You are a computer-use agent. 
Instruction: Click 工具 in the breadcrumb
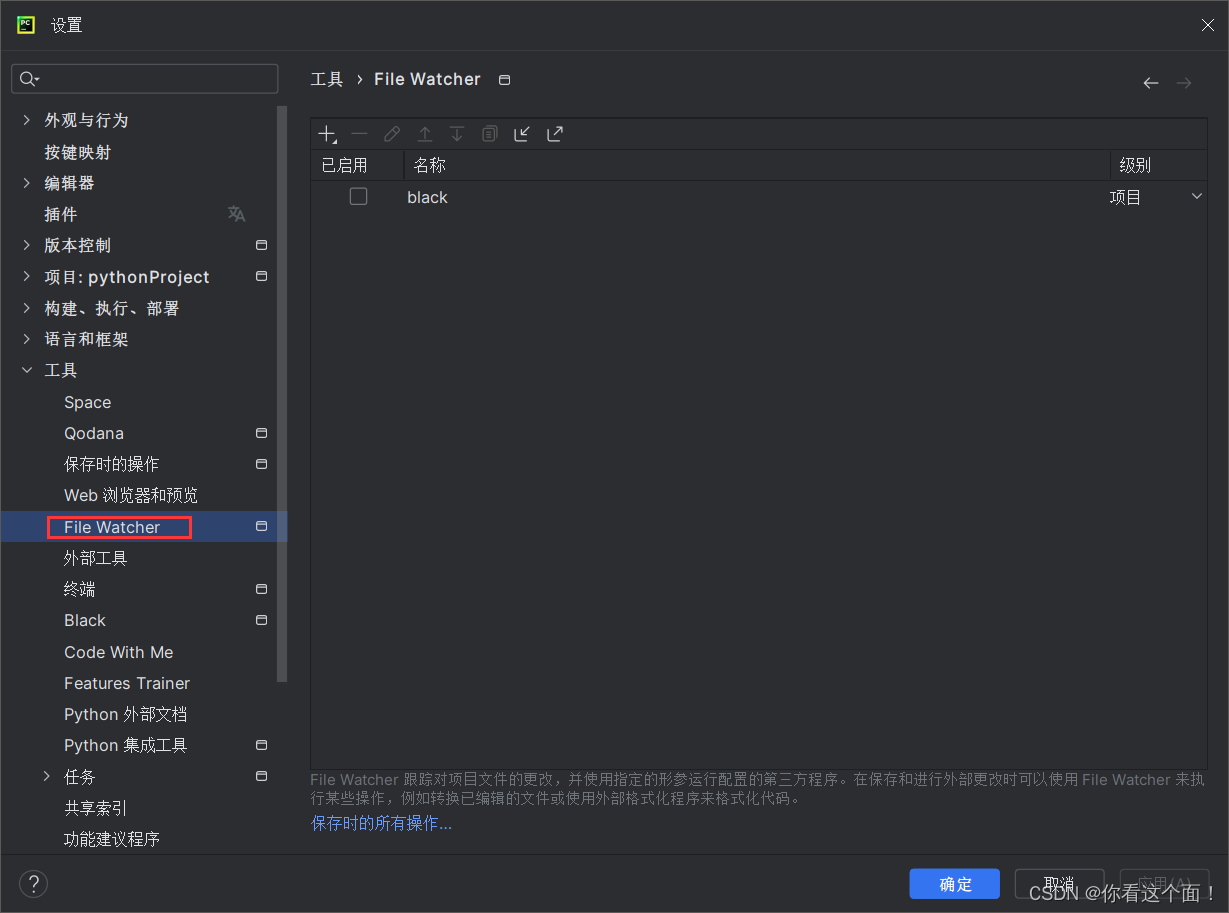(x=327, y=79)
